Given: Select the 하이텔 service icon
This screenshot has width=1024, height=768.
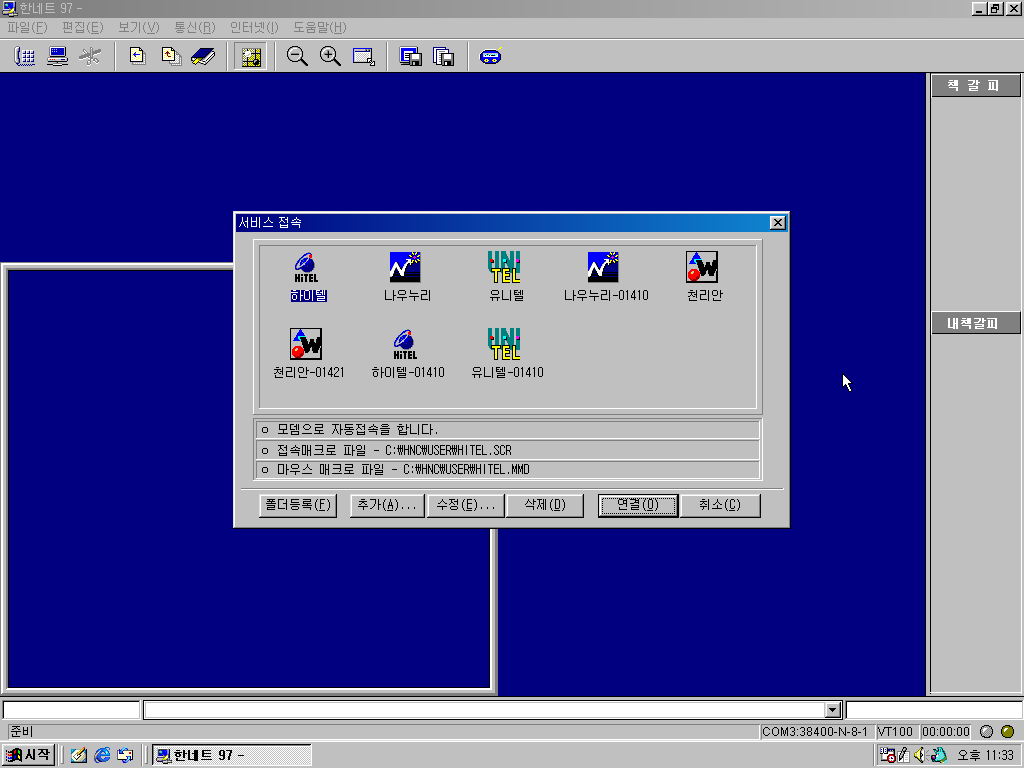Looking at the screenshot, I should [x=308, y=277].
